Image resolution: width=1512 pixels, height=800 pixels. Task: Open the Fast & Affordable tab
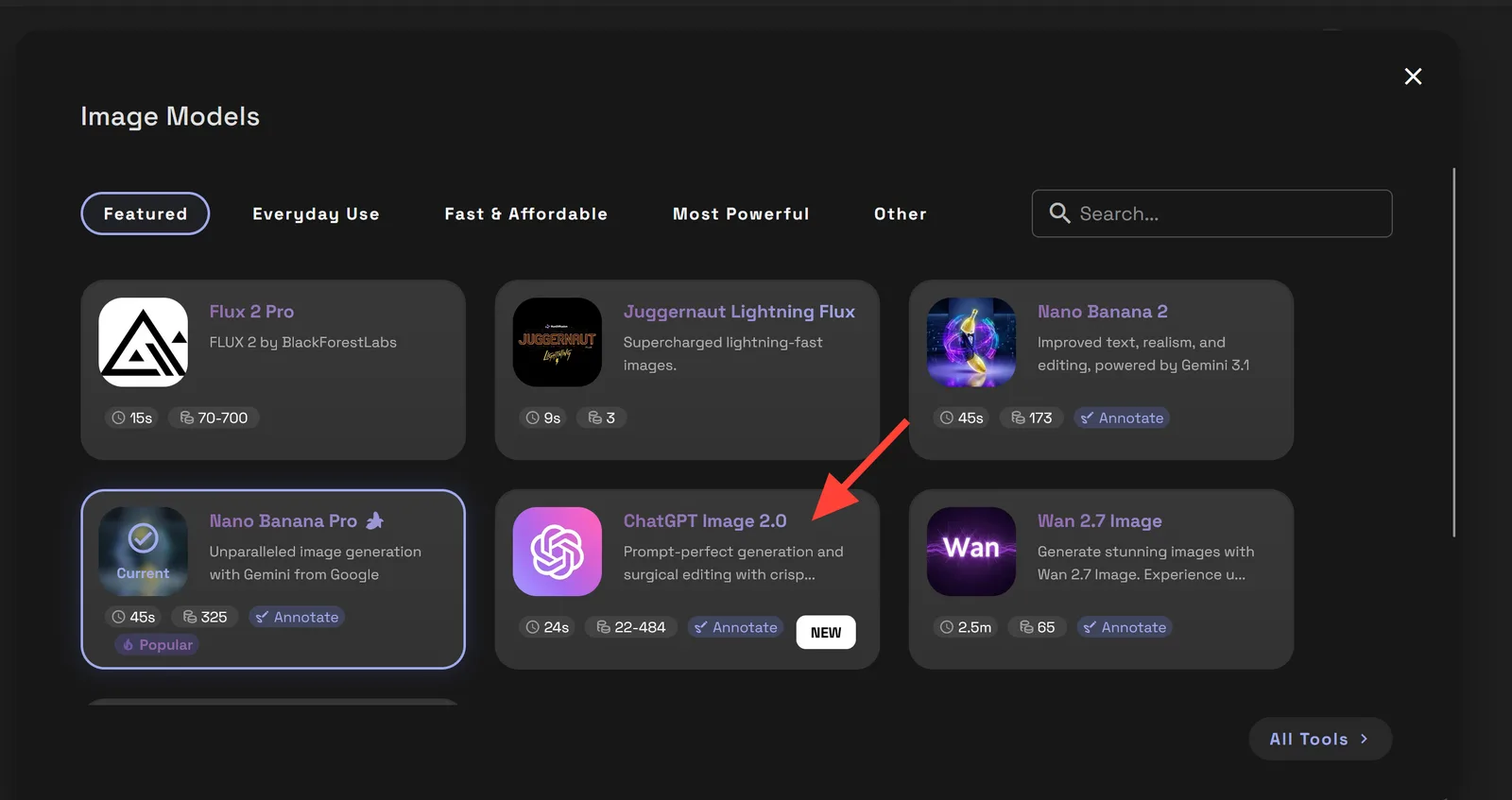click(526, 213)
